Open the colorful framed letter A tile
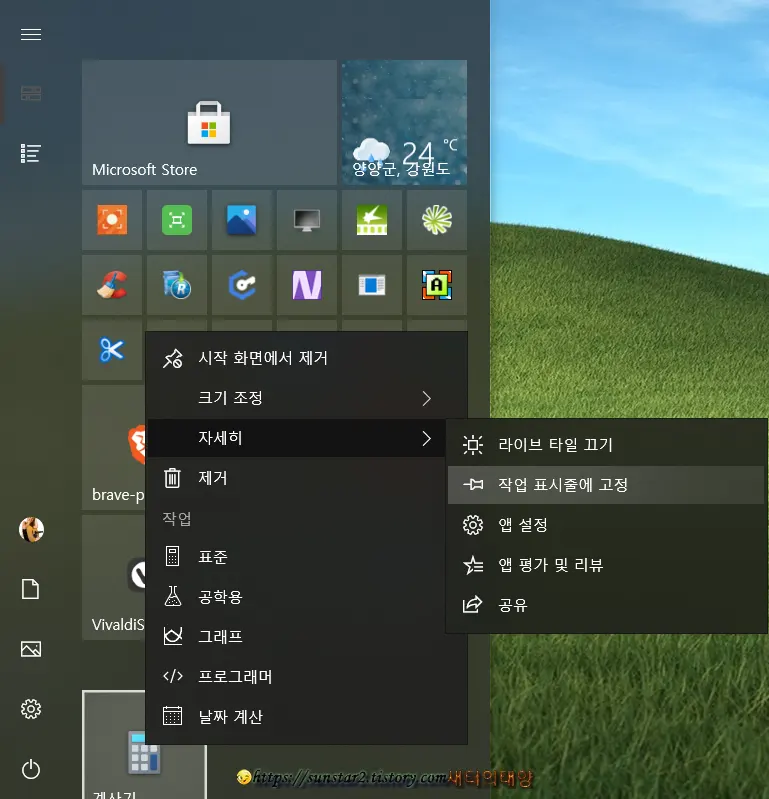769x799 pixels. click(x=437, y=285)
